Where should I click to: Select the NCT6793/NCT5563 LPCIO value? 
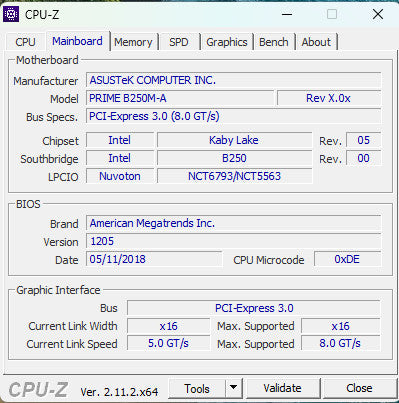pos(234,176)
